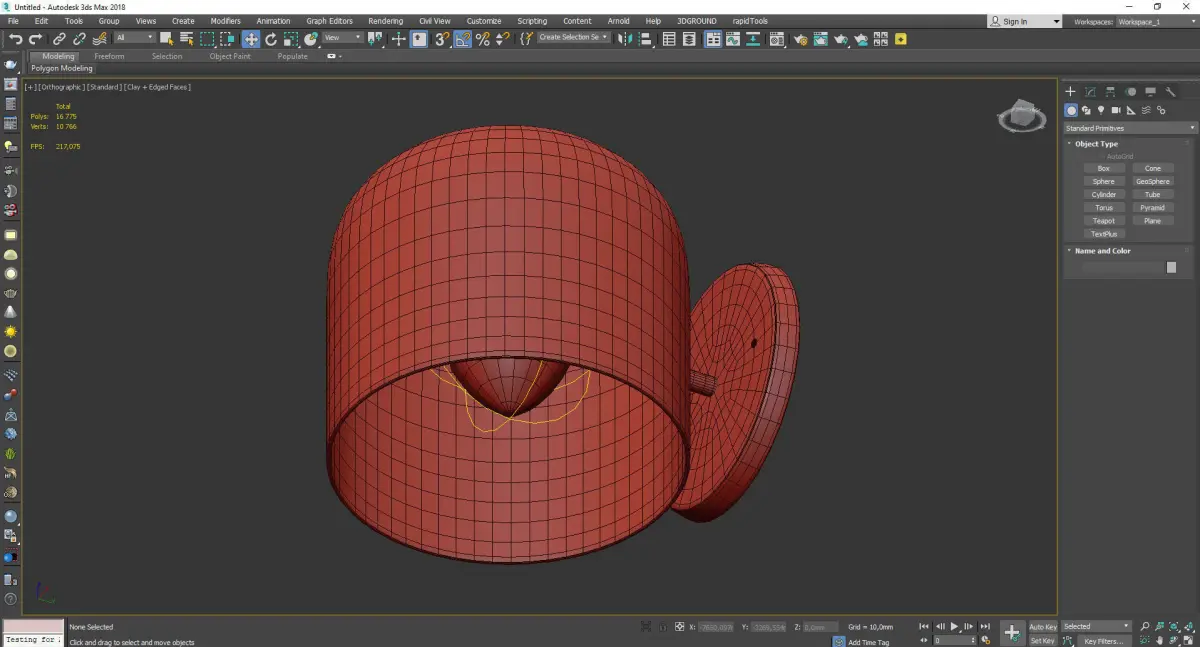Switch to the Freeform ribbon tab
Viewport: 1200px width, 647px height.
pyautogui.click(x=109, y=56)
